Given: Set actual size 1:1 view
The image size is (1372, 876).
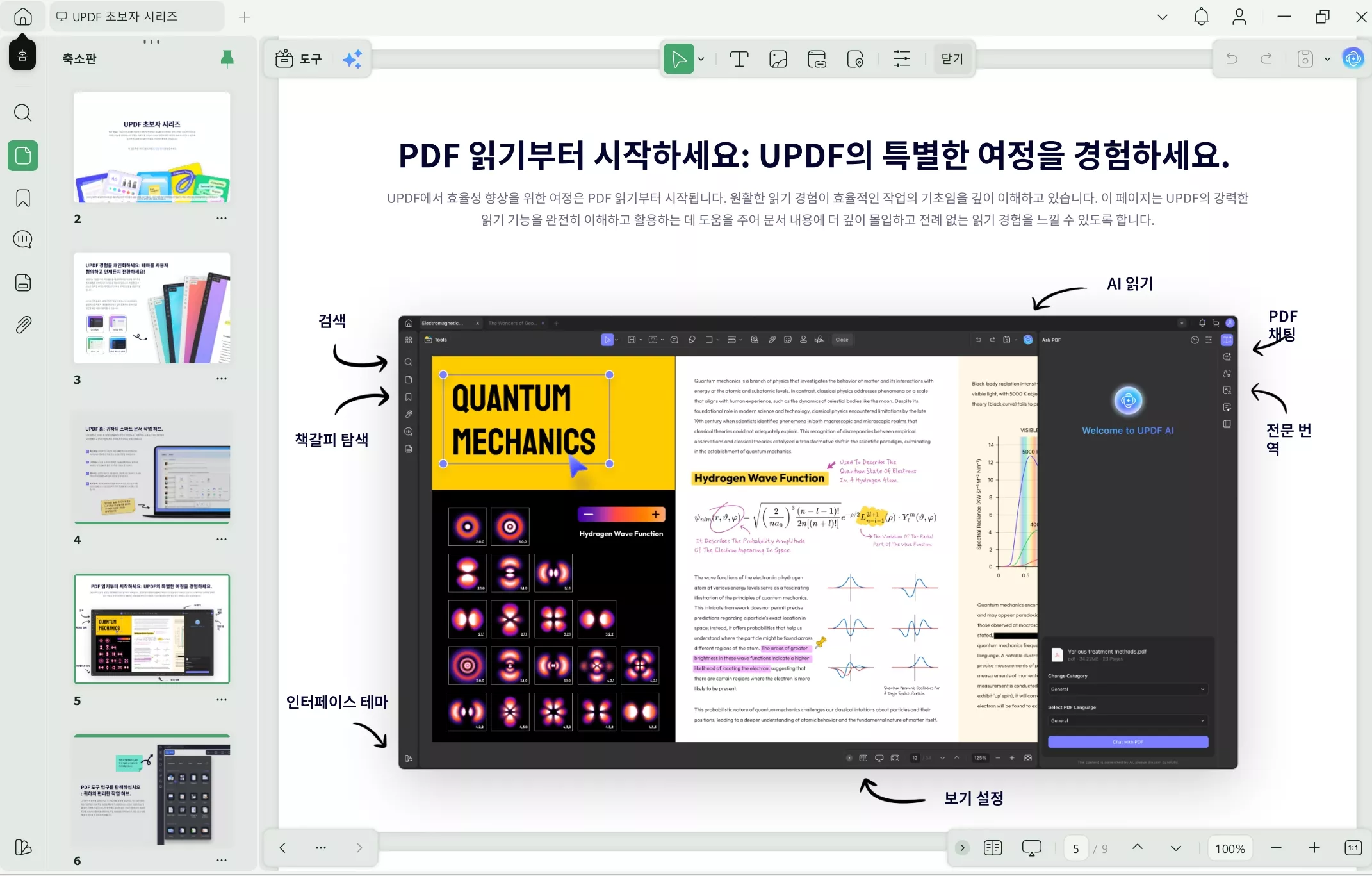Looking at the screenshot, I should tap(1353, 848).
